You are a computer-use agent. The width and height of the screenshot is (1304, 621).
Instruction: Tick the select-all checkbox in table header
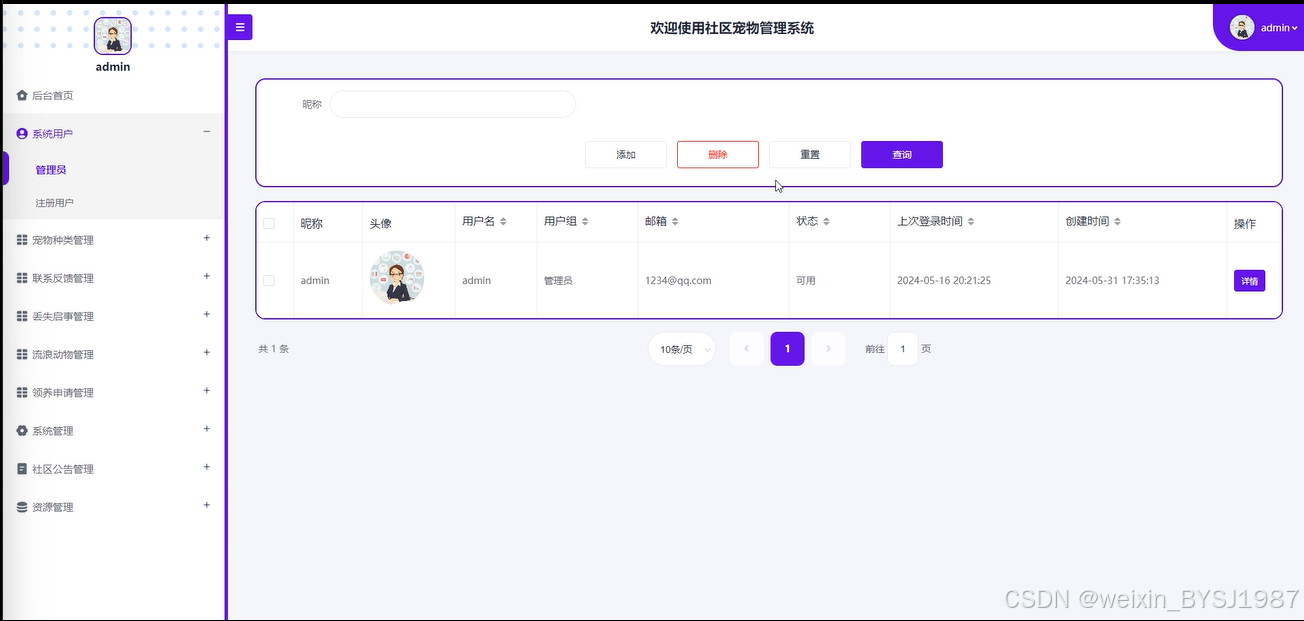pyautogui.click(x=269, y=223)
